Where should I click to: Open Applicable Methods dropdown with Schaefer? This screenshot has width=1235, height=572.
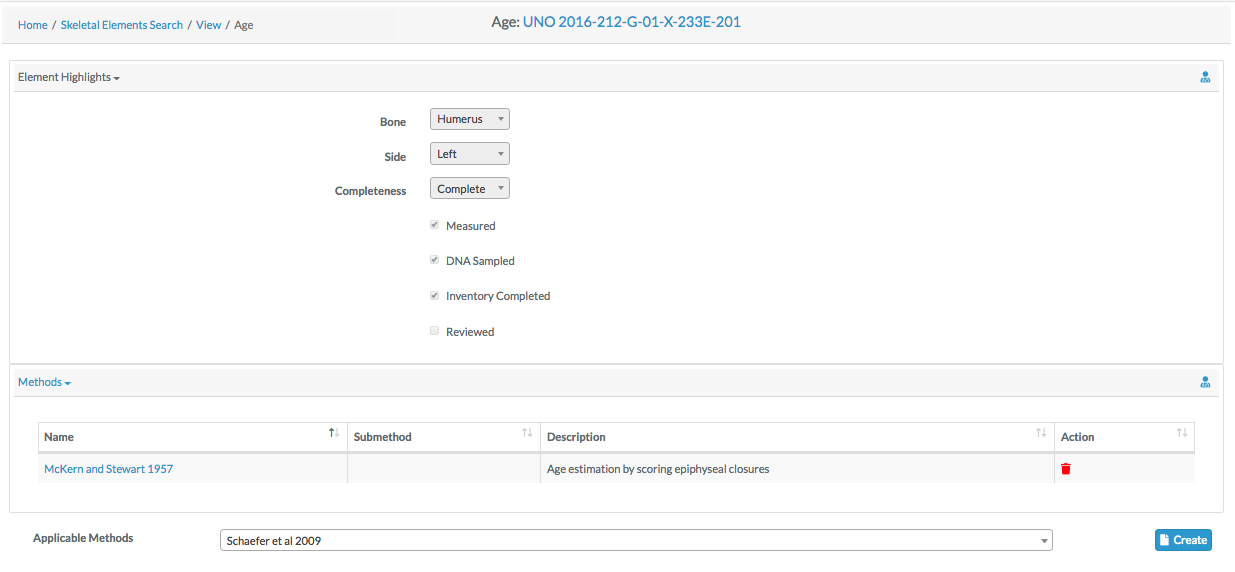click(636, 541)
